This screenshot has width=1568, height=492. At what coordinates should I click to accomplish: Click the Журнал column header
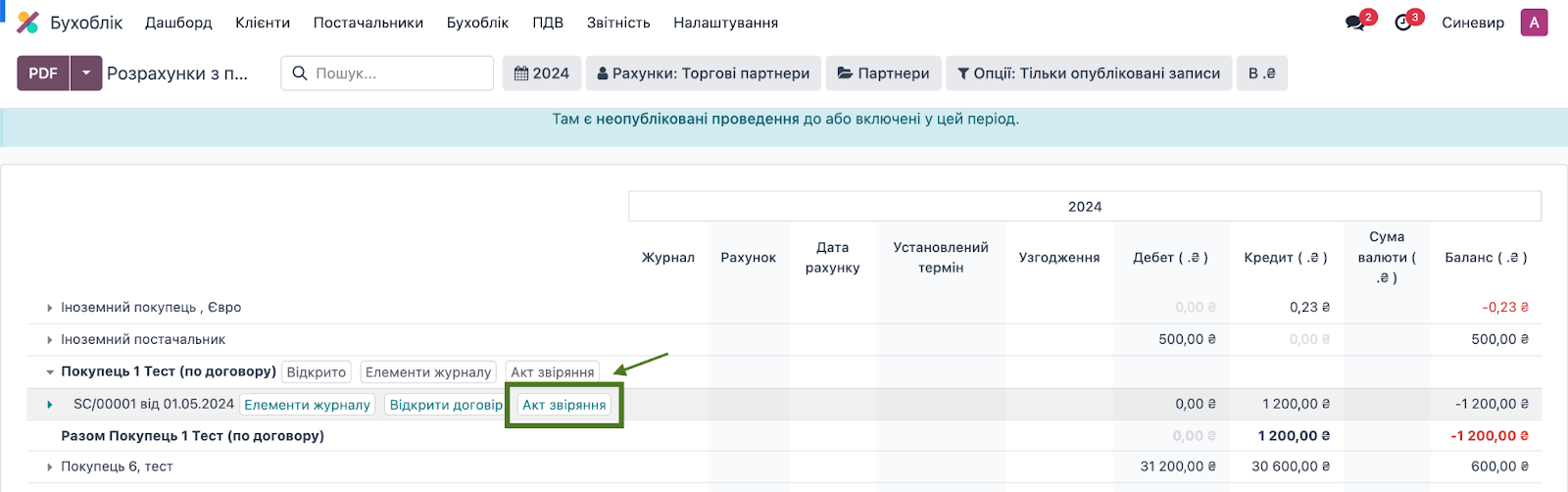tap(668, 258)
